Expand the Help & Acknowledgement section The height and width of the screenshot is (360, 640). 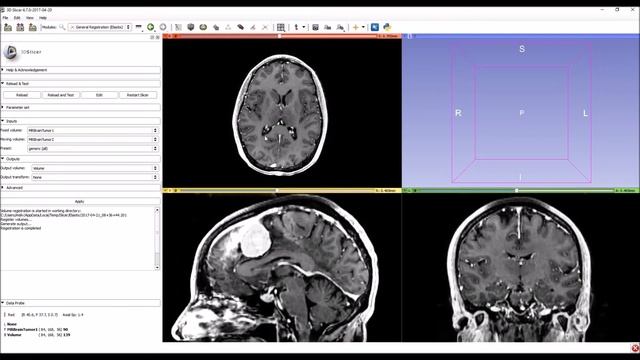coord(80,70)
